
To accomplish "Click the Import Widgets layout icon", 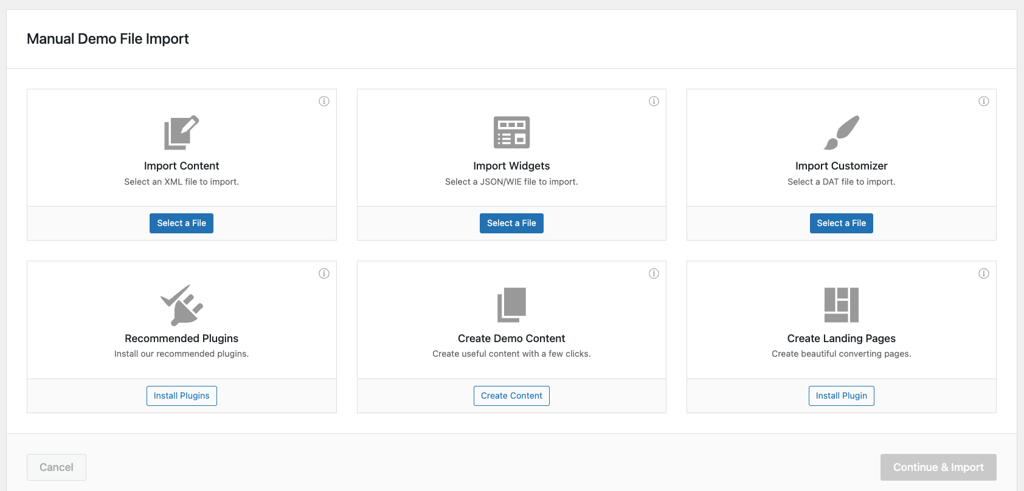I will coord(511,133).
